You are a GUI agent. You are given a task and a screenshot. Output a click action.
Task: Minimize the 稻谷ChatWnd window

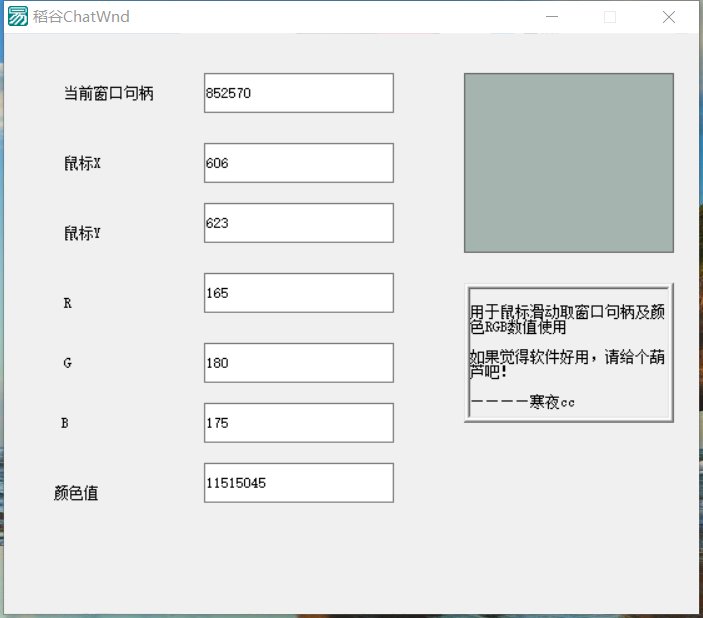[551, 17]
